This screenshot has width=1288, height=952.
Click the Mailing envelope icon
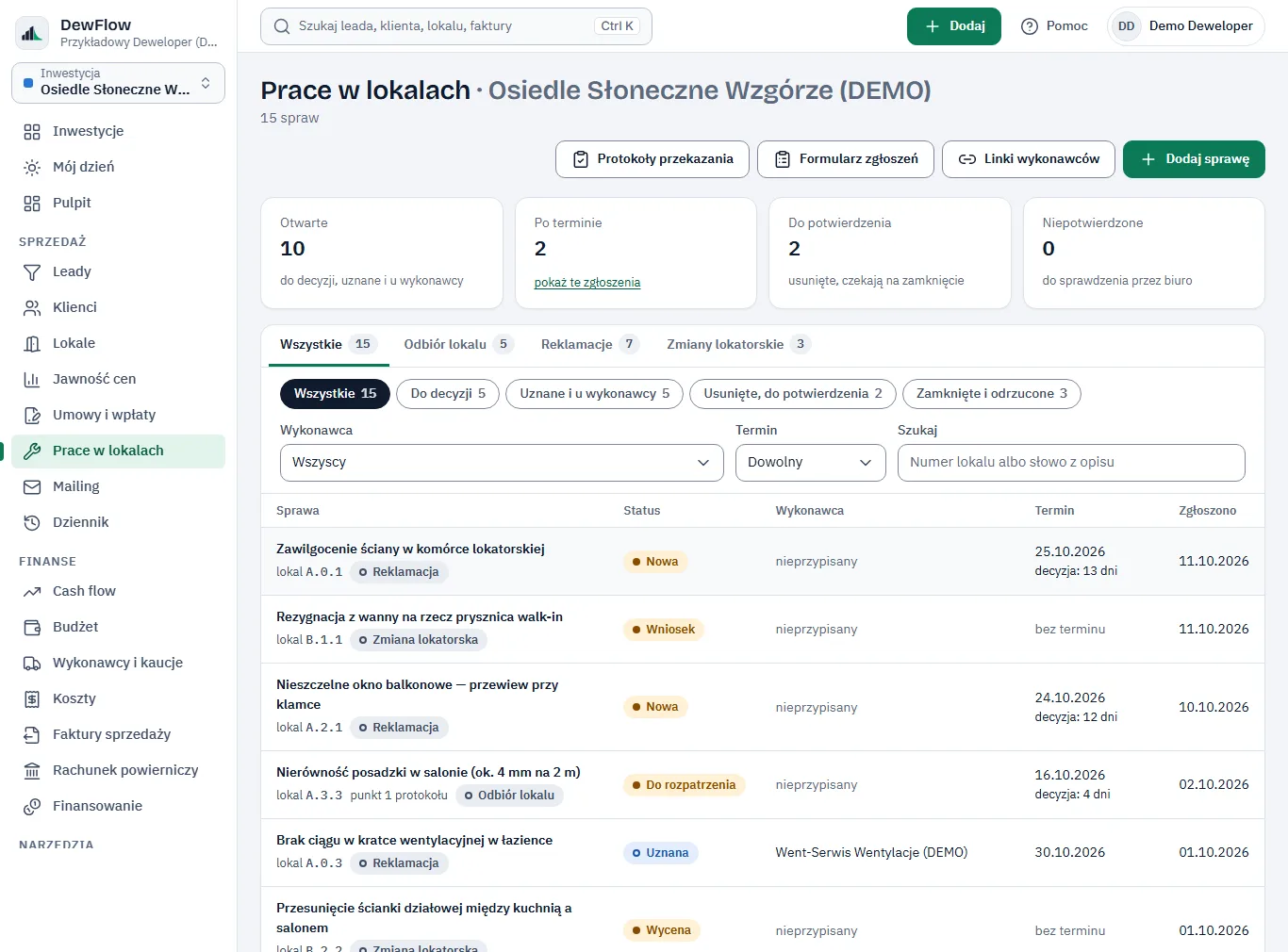[x=32, y=486]
